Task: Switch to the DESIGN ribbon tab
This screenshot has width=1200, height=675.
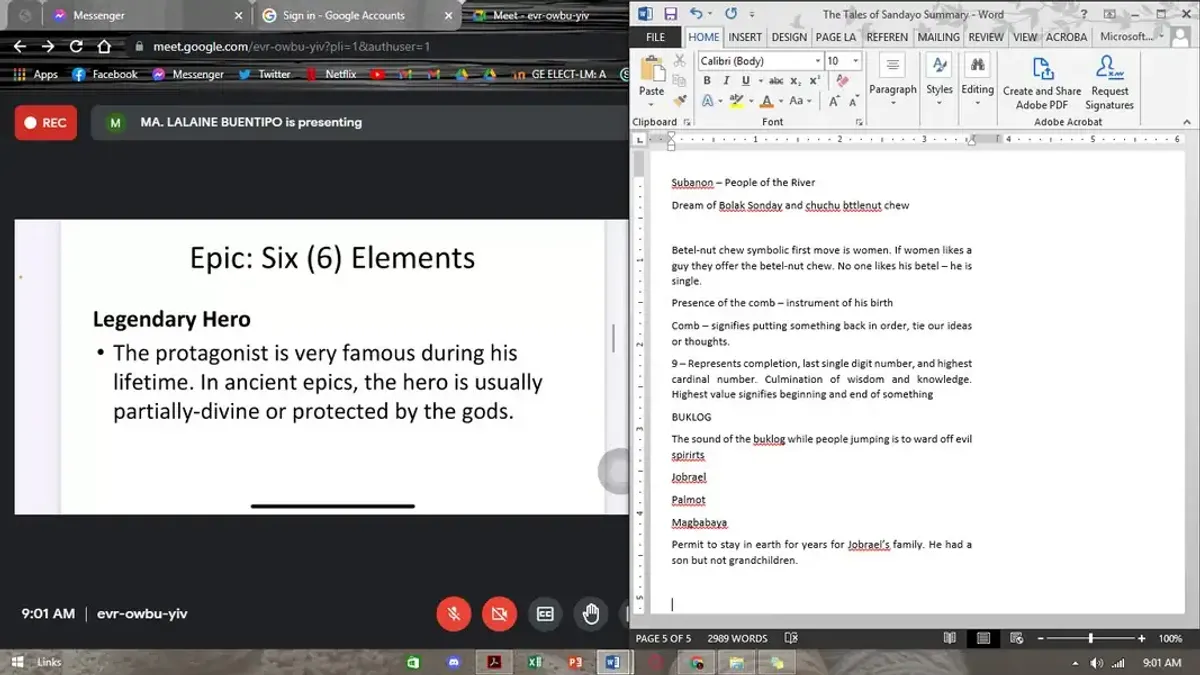Action: click(789, 37)
